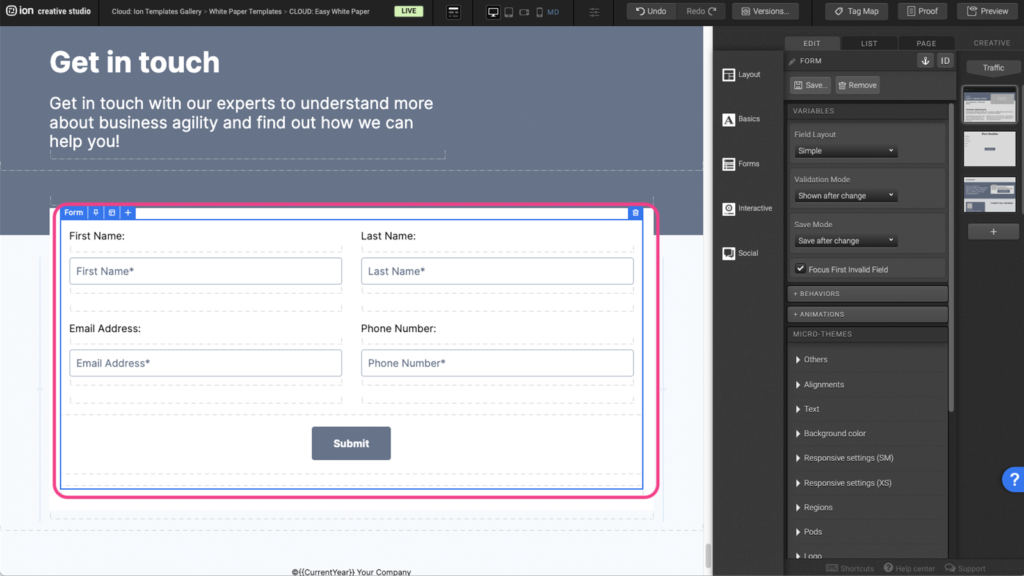Open the Interactive elements panel
This screenshot has width=1024, height=576.
click(x=746, y=208)
